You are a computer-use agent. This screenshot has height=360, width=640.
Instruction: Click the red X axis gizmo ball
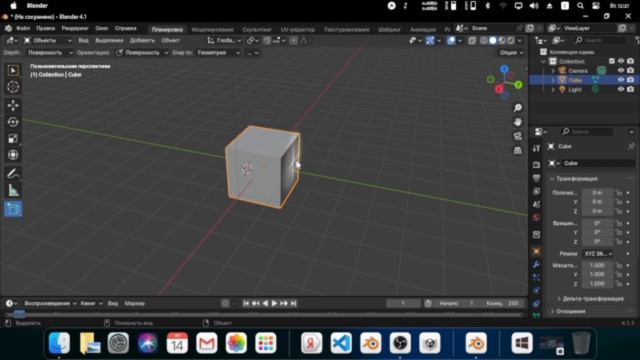coord(499,89)
